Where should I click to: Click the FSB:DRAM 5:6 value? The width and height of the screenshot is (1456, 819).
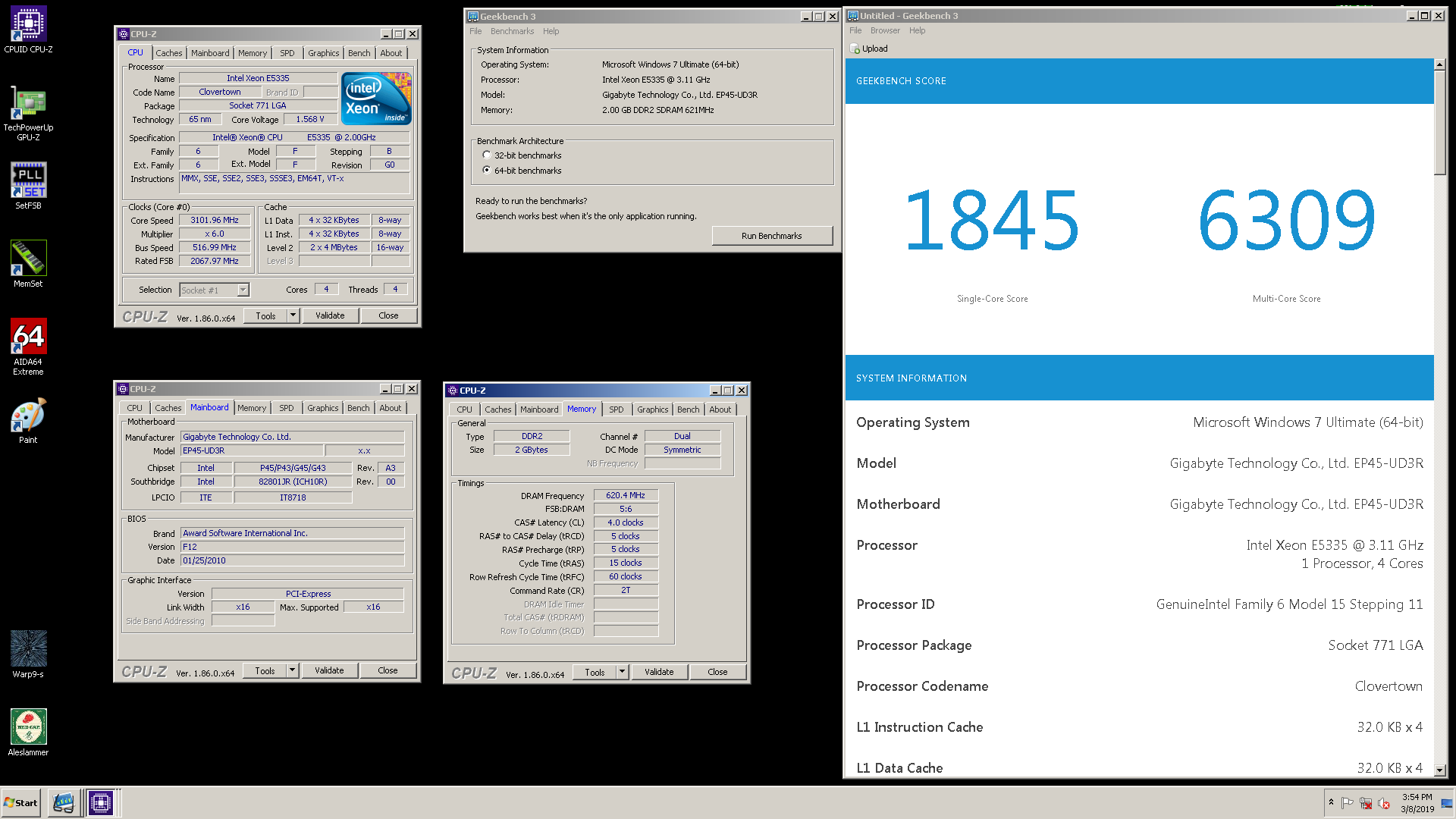[626, 509]
